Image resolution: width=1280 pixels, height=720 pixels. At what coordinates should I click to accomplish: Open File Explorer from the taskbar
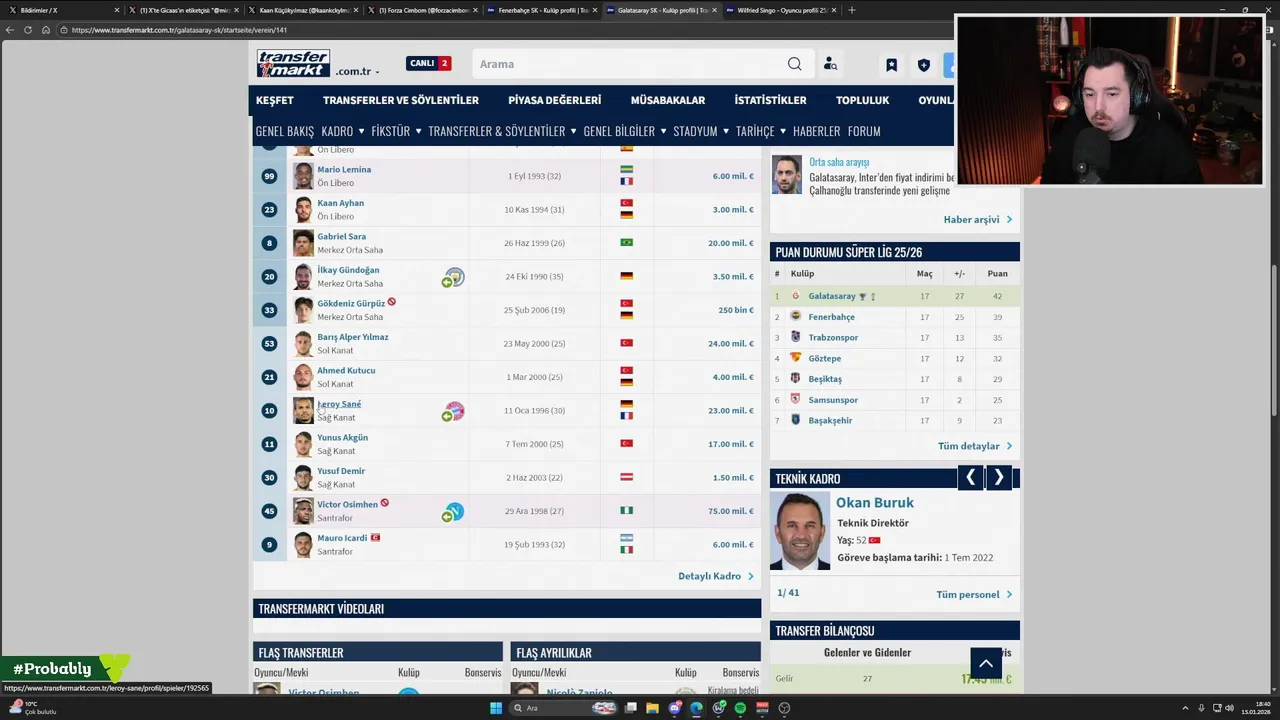(653, 708)
